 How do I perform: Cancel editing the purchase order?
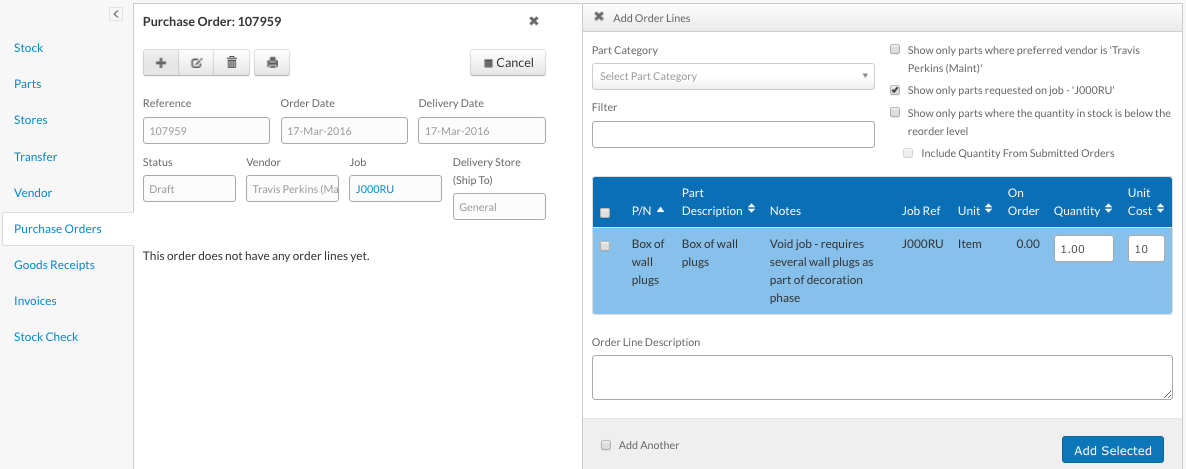pyautogui.click(x=508, y=63)
